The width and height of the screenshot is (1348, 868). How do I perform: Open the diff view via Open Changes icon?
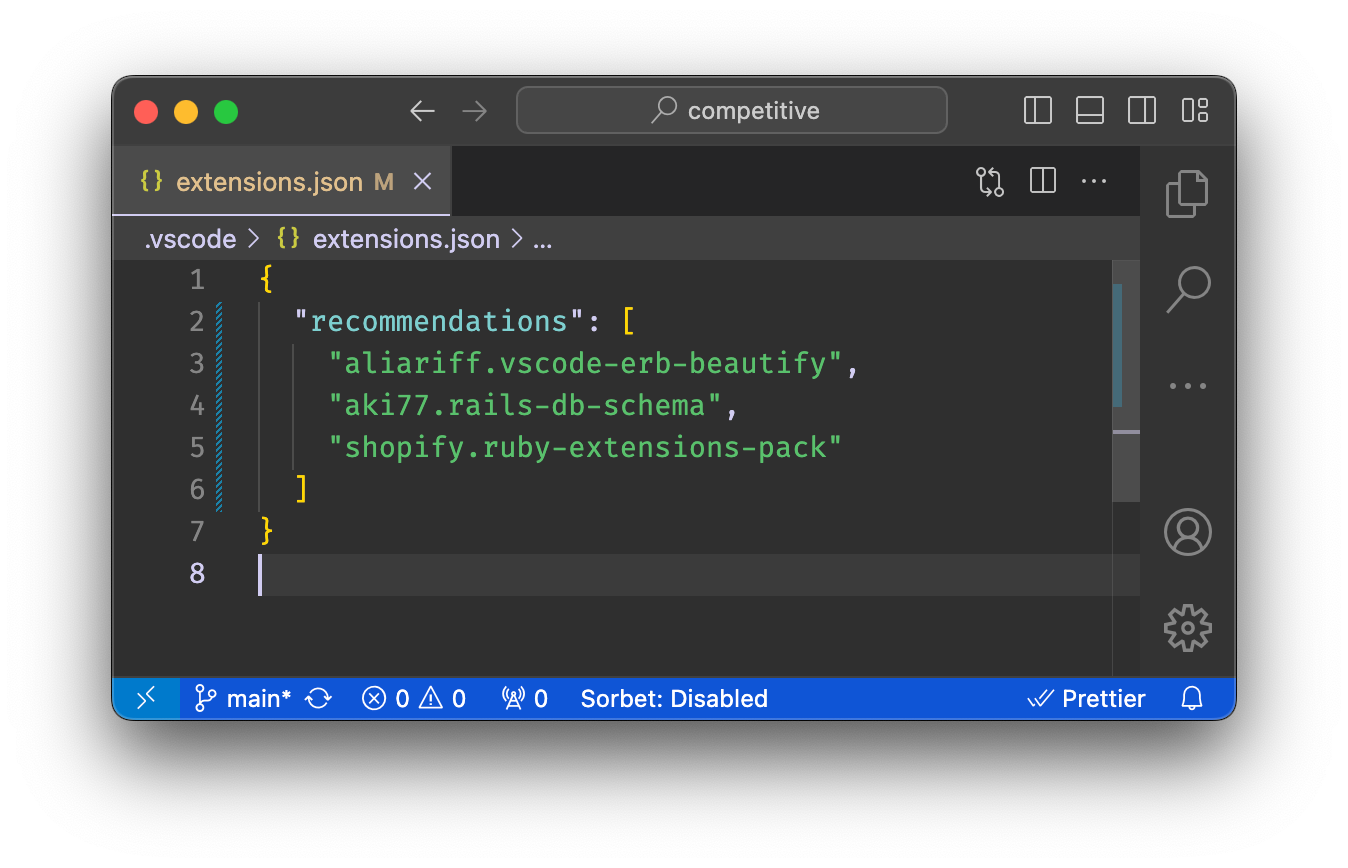[989, 181]
